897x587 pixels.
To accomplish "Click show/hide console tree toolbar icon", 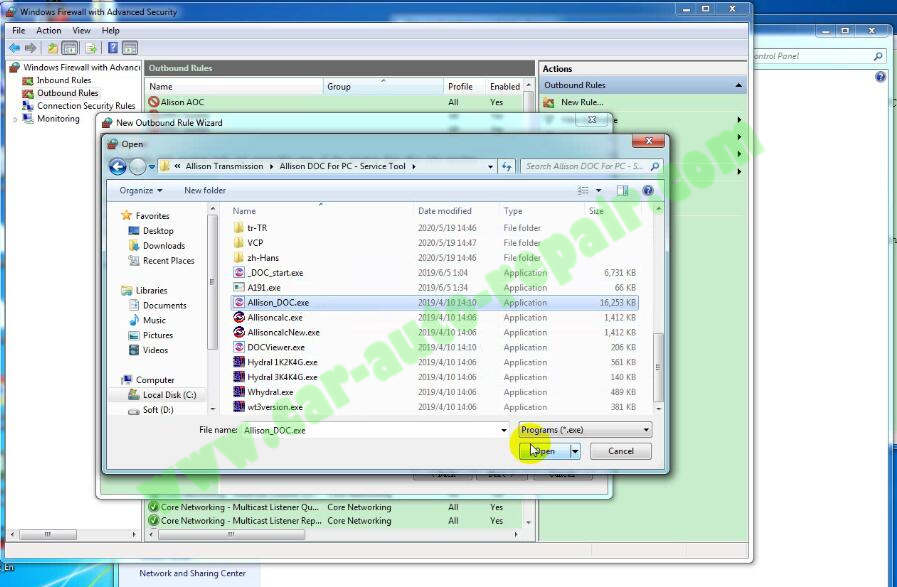I will pyautogui.click(x=70, y=48).
